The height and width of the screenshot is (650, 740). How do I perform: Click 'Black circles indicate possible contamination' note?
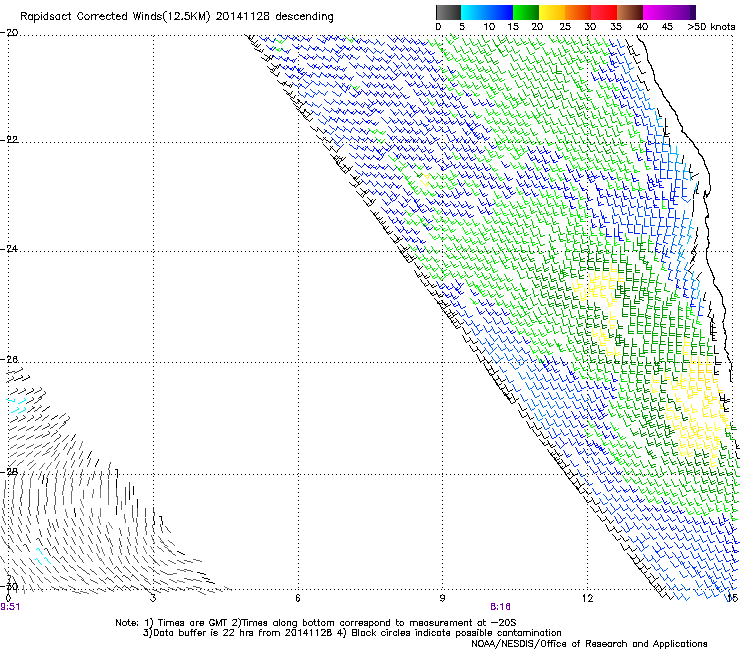coord(456,633)
